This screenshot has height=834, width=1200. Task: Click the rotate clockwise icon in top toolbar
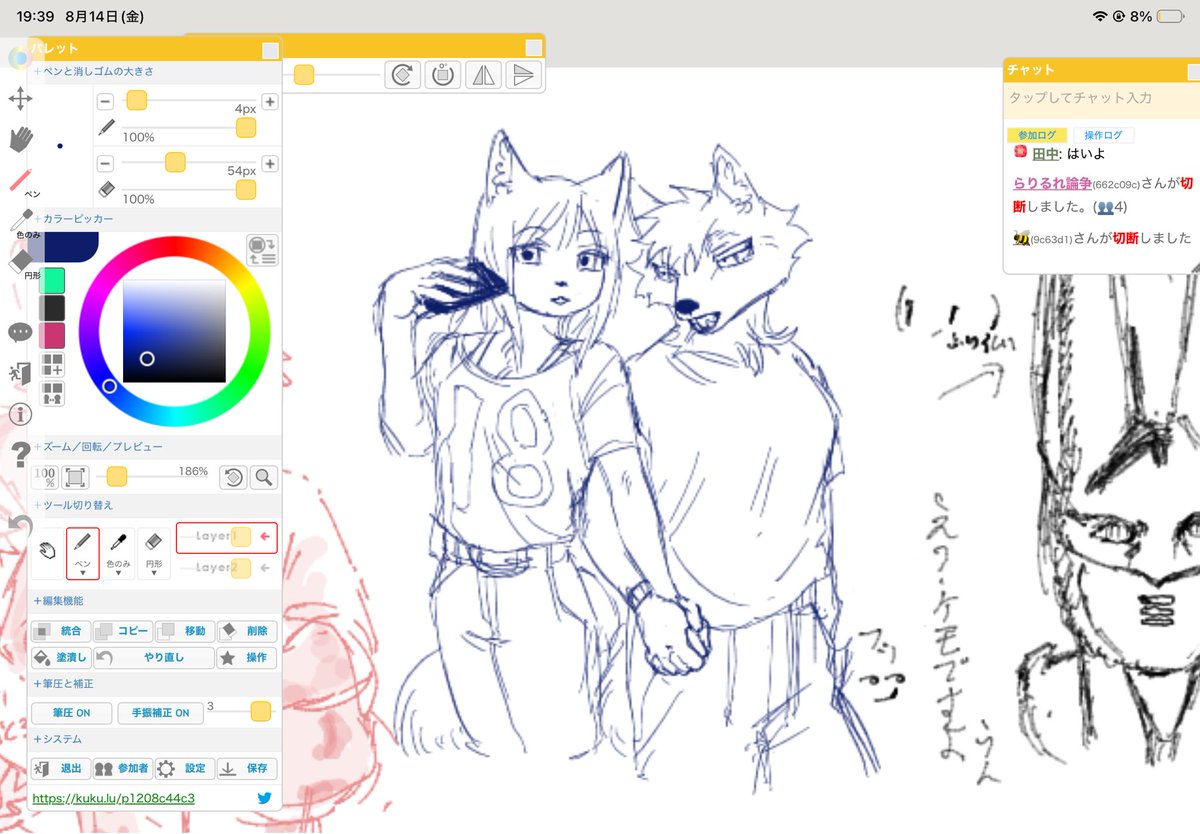pos(403,75)
